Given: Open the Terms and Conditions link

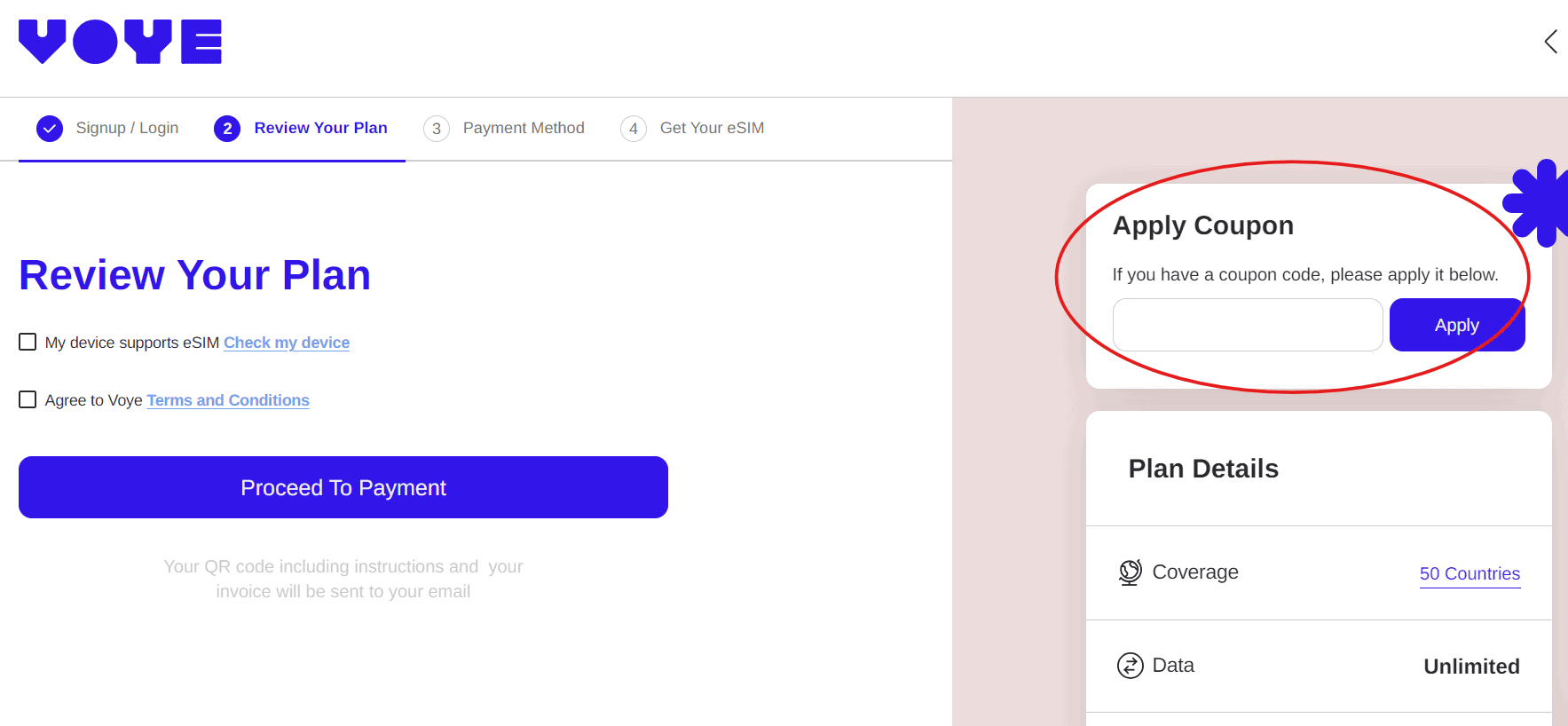Looking at the screenshot, I should point(228,400).
